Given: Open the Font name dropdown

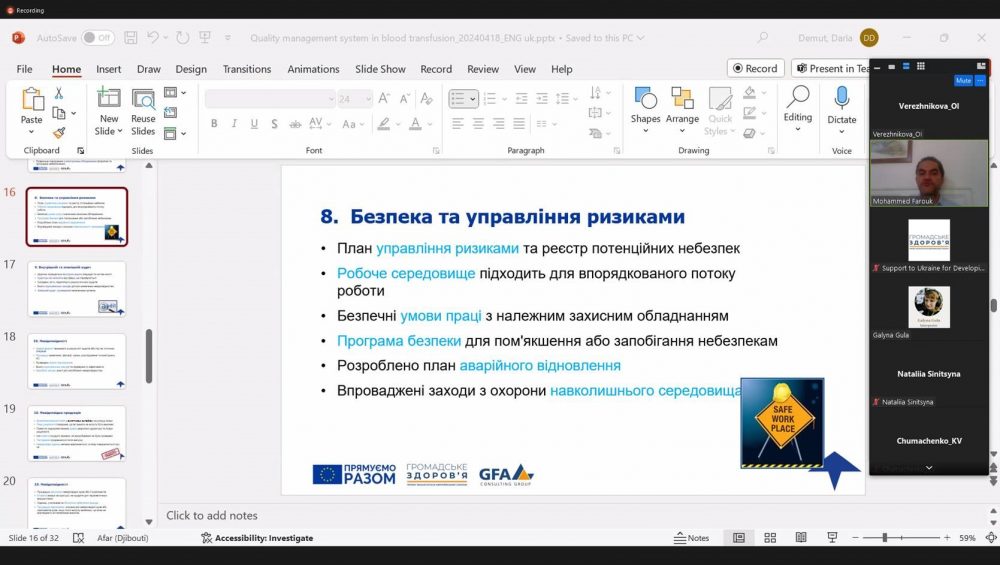Looking at the screenshot, I should pyautogui.click(x=331, y=99).
